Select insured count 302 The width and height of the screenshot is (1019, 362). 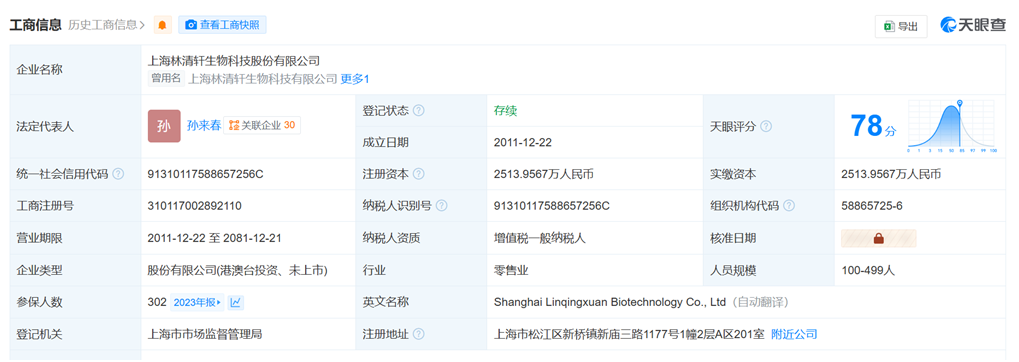pos(157,302)
